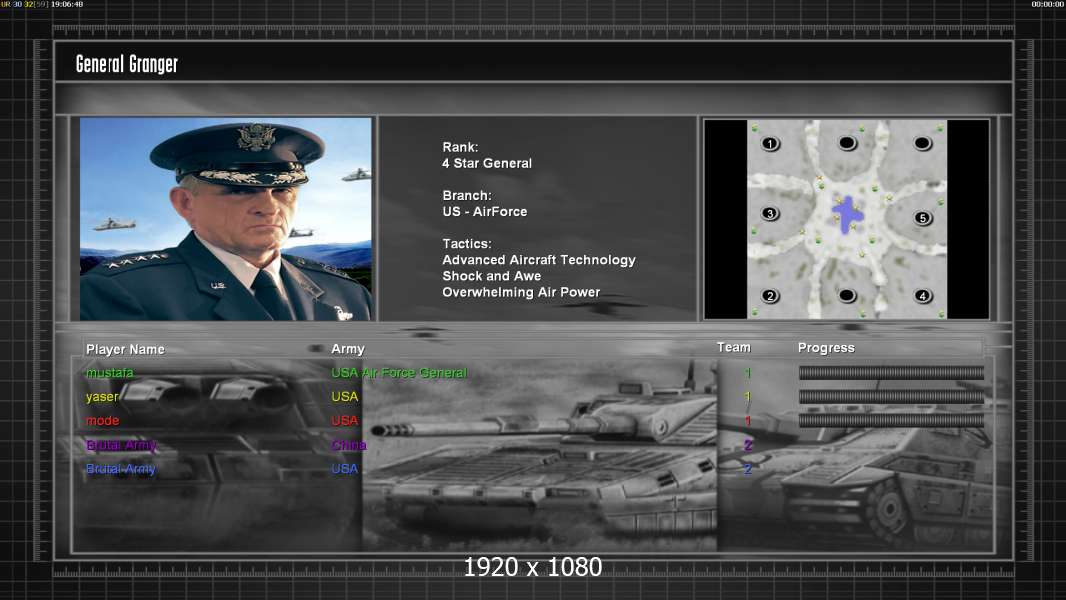Click mode's red USA army entry
The width and height of the screenshot is (1066, 600).
coord(345,421)
